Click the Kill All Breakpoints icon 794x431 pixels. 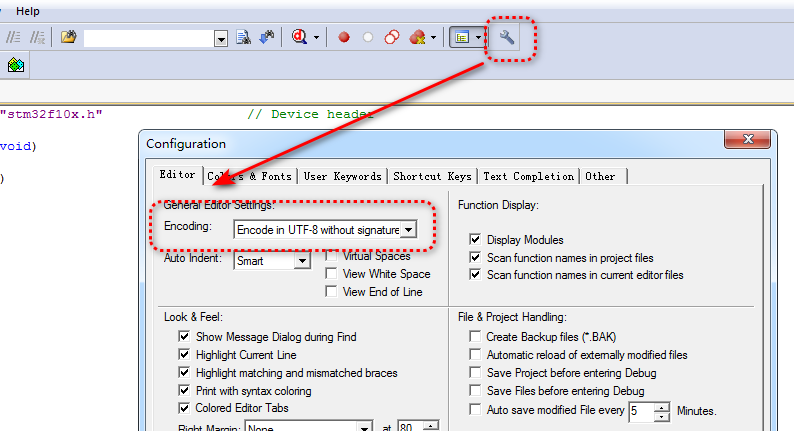click(x=417, y=37)
